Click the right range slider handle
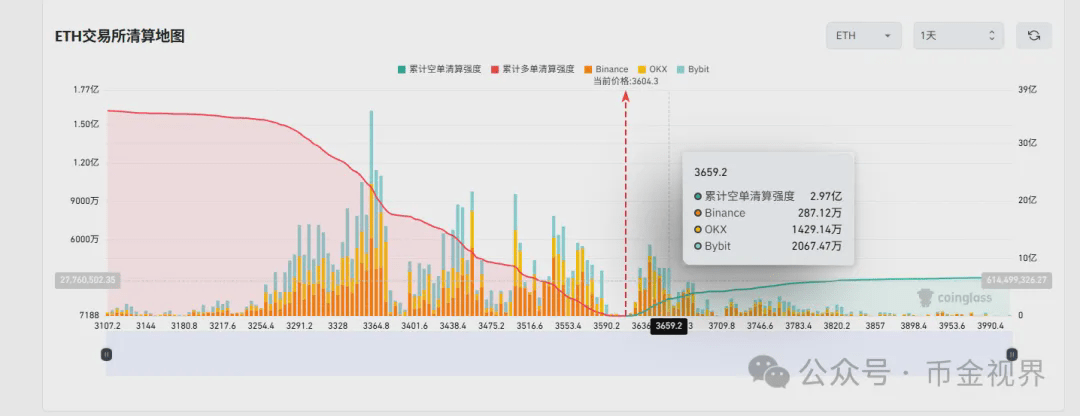Screen dimensions: 1080x416 click(1012, 354)
